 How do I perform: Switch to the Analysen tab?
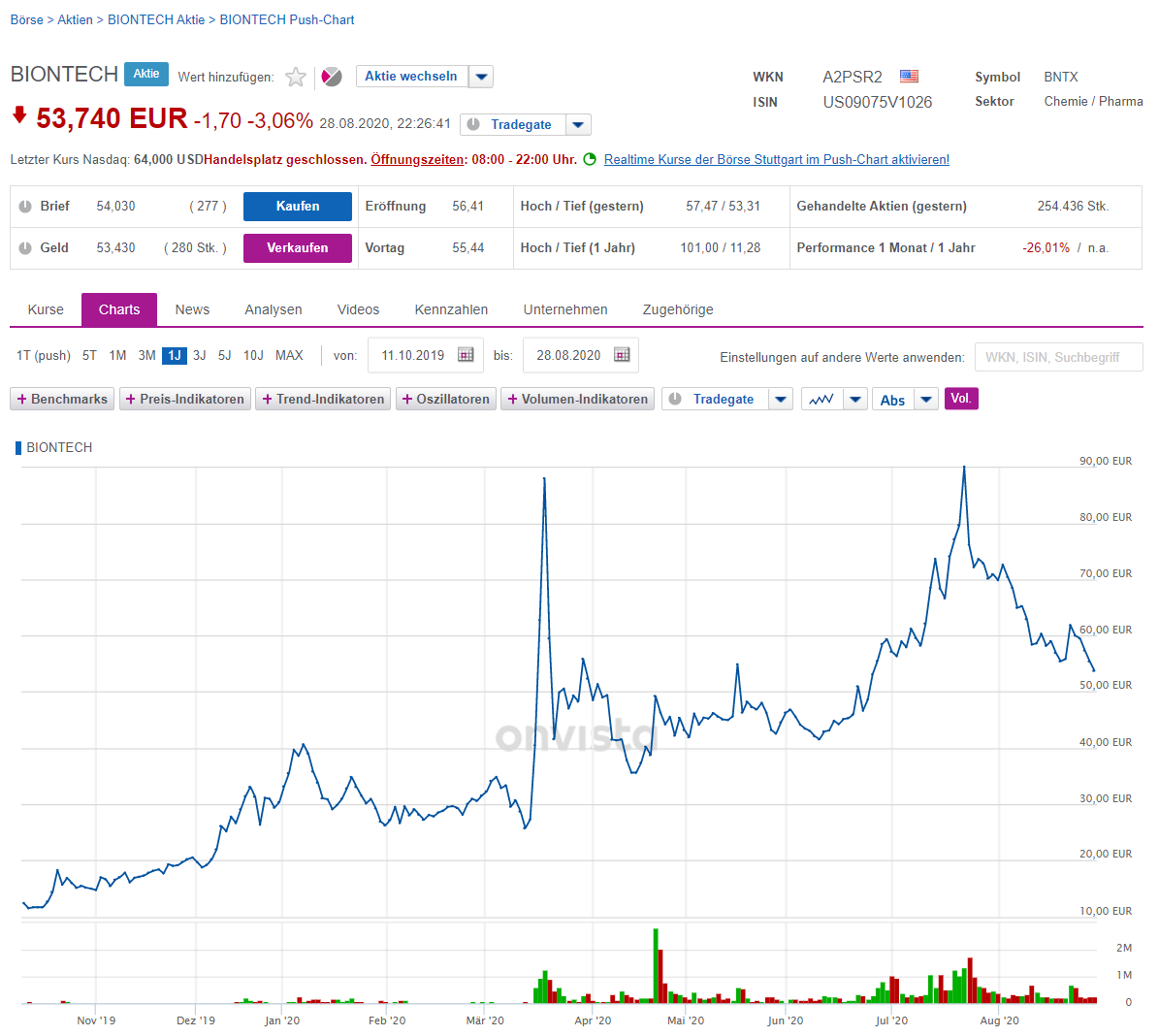274,309
